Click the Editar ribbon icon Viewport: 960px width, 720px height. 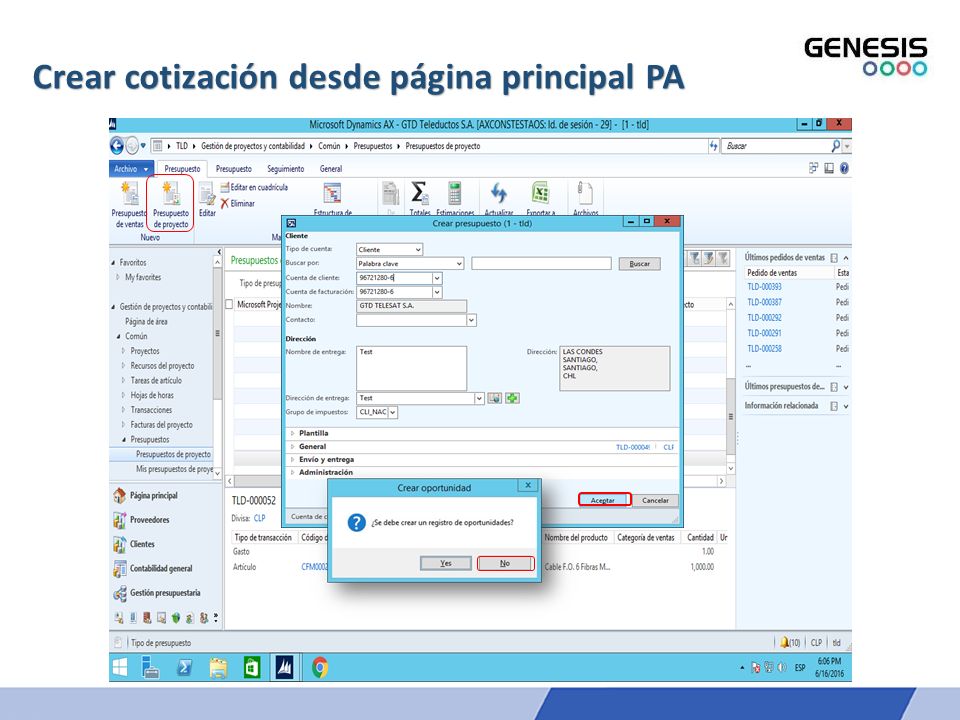click(207, 193)
